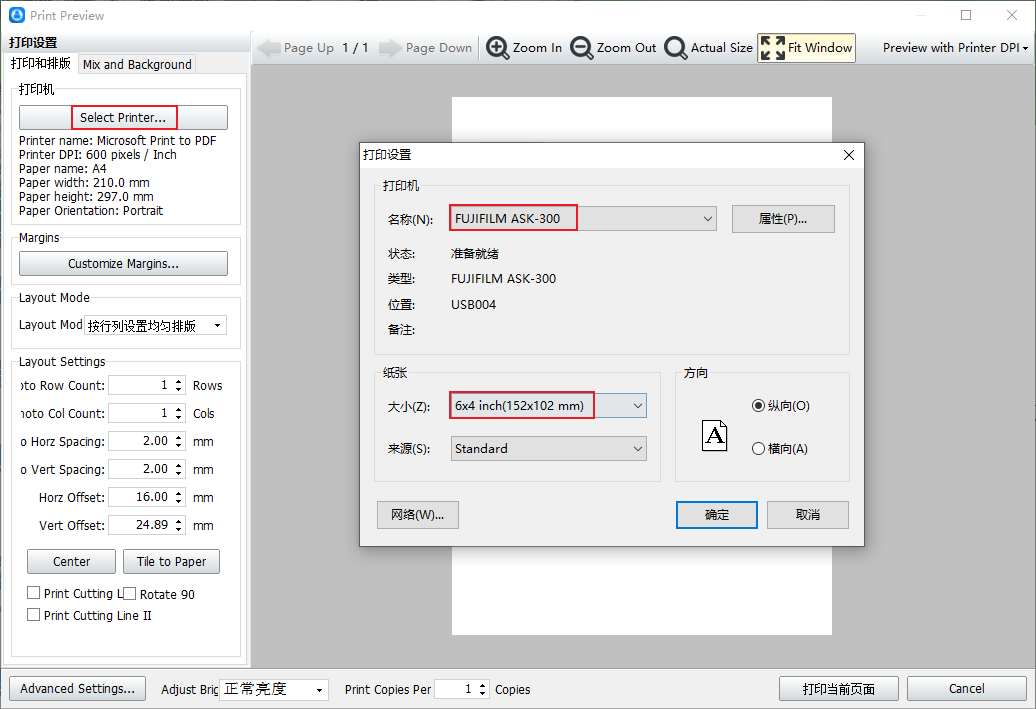
Task: Toggle the Rotate 90 checkbox
Action: point(130,594)
